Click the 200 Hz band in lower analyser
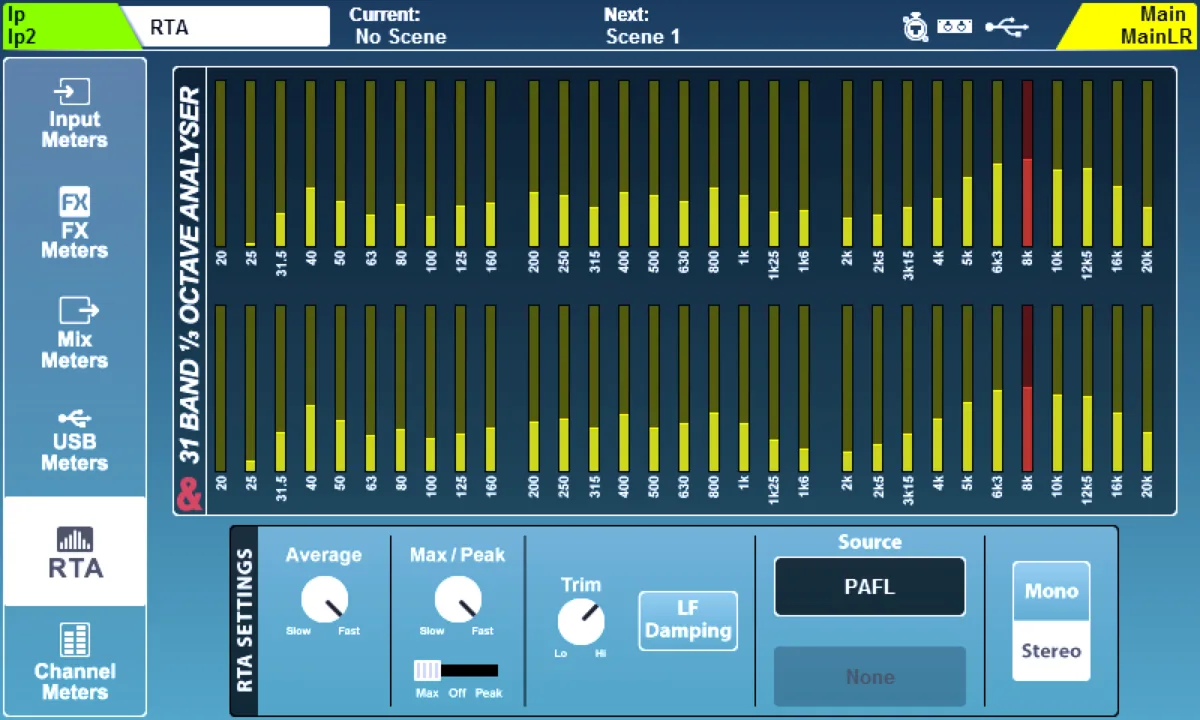Screen dimensions: 1200x720 point(534,389)
